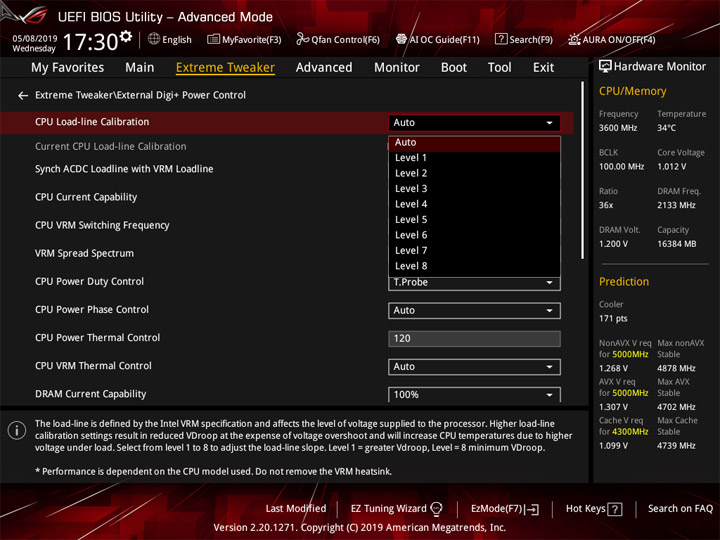Open the CPU Power Phase Control dropdown
The height and width of the screenshot is (540, 720).
pyautogui.click(x=474, y=311)
